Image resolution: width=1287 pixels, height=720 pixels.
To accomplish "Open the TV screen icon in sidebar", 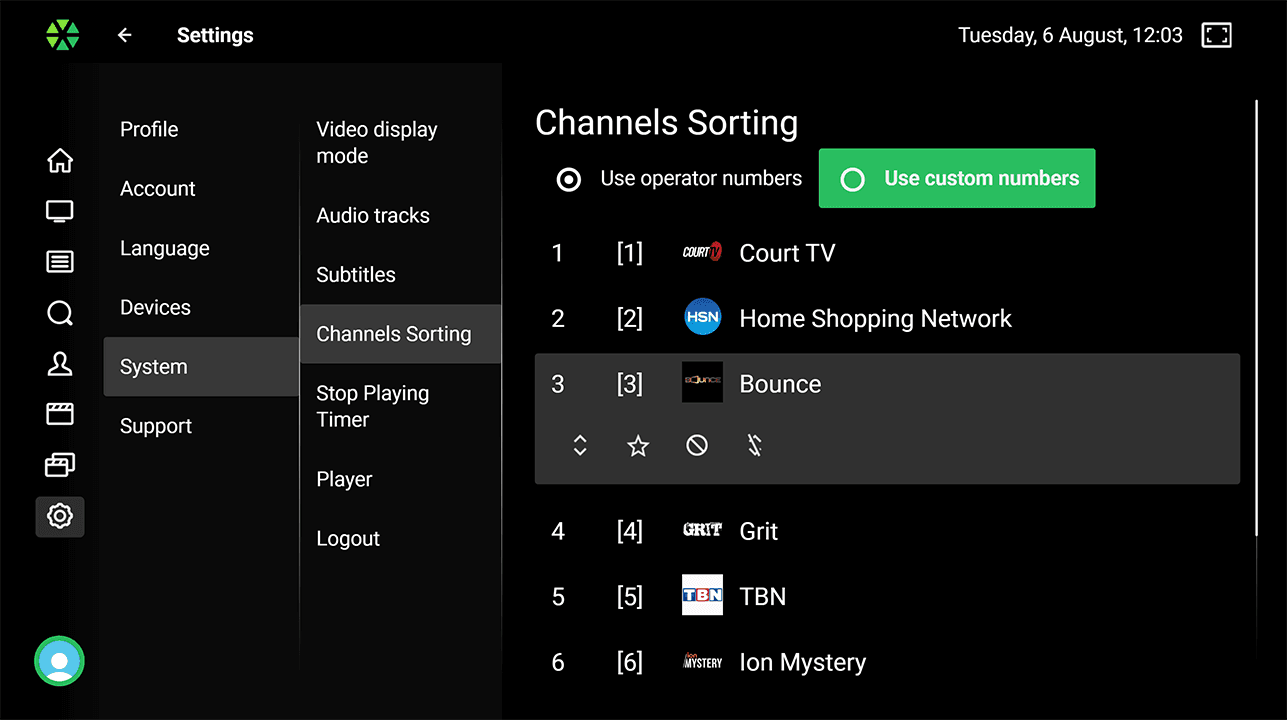I will click(60, 212).
